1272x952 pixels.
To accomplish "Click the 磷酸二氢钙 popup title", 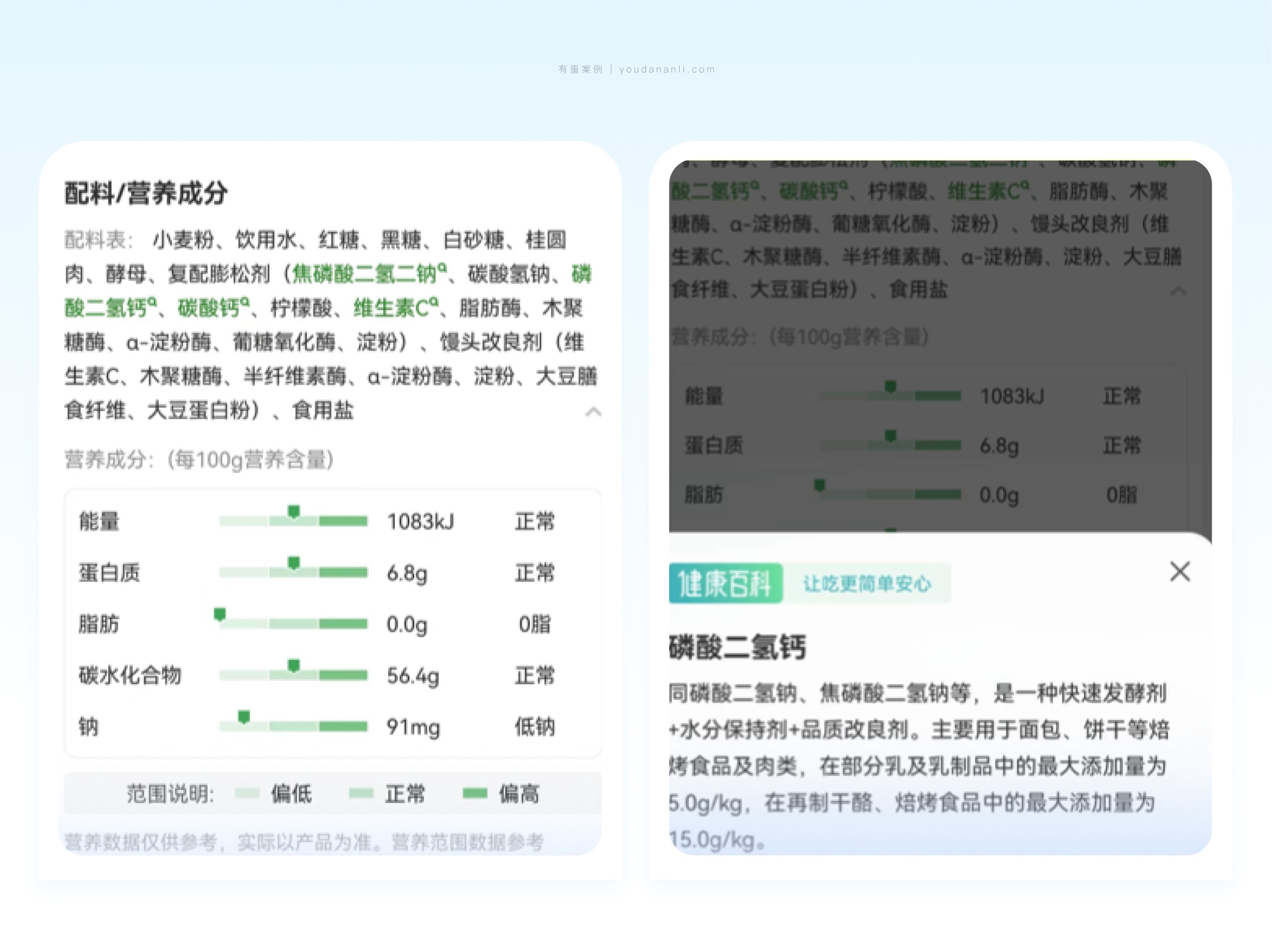I will tap(737, 648).
